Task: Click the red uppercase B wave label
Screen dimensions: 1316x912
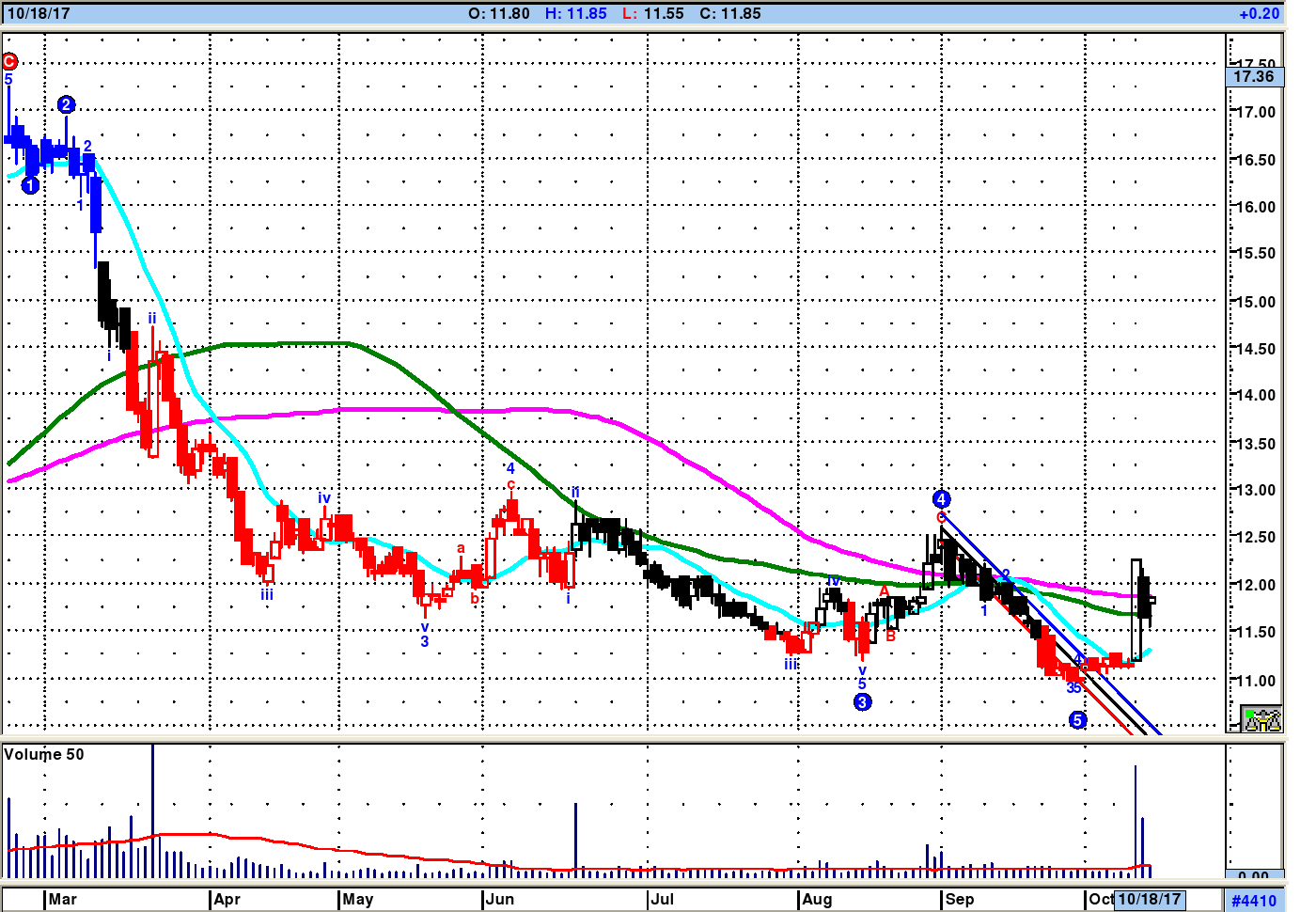Action: point(891,636)
